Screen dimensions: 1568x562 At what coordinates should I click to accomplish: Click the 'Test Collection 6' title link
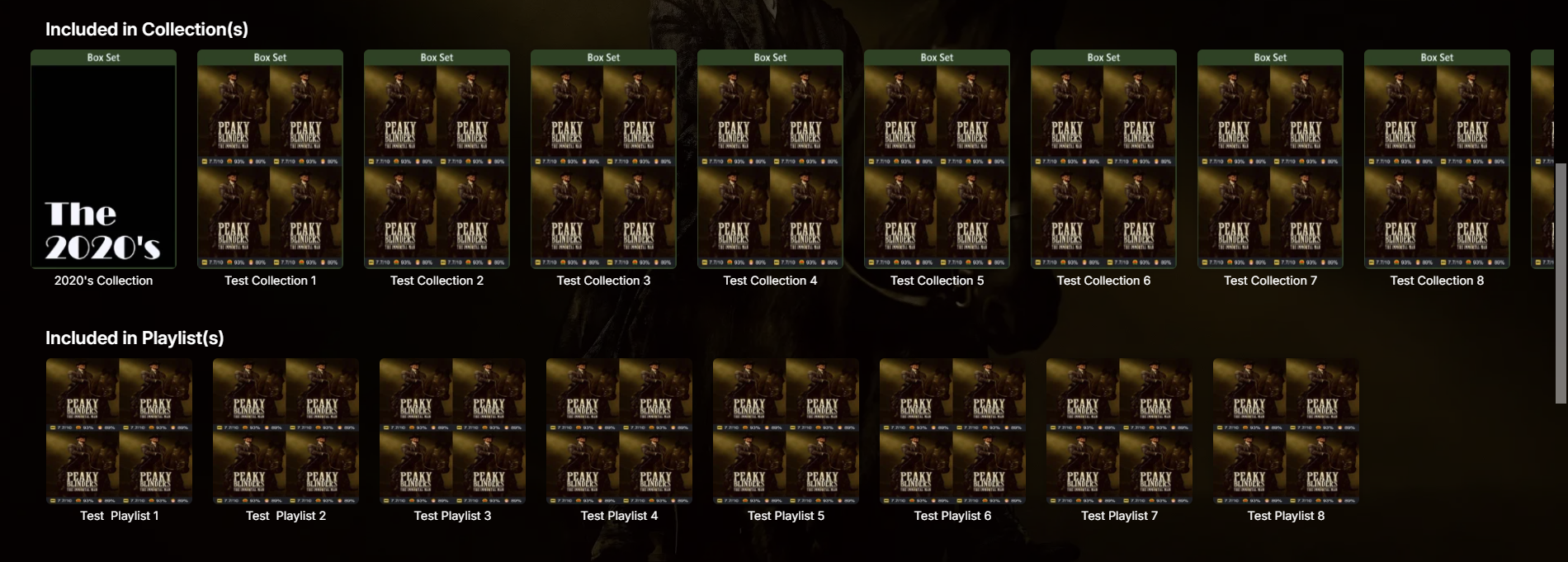[x=1103, y=281]
